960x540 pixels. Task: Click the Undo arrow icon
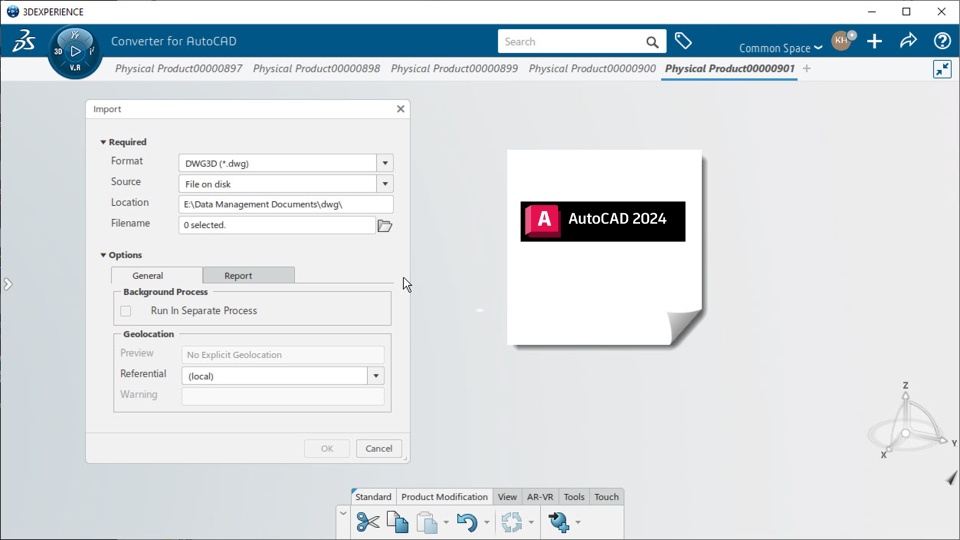point(467,522)
